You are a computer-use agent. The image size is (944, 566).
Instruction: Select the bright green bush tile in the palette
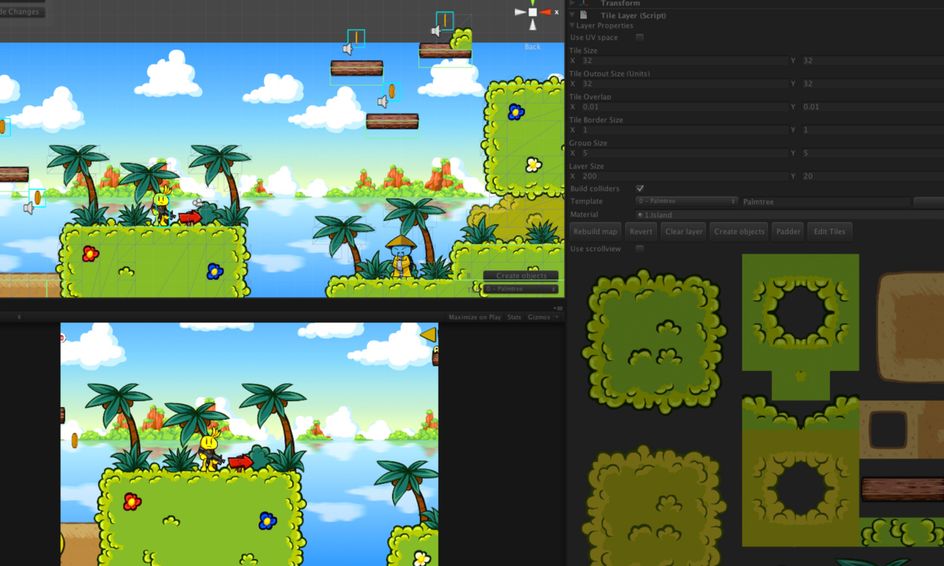654,341
